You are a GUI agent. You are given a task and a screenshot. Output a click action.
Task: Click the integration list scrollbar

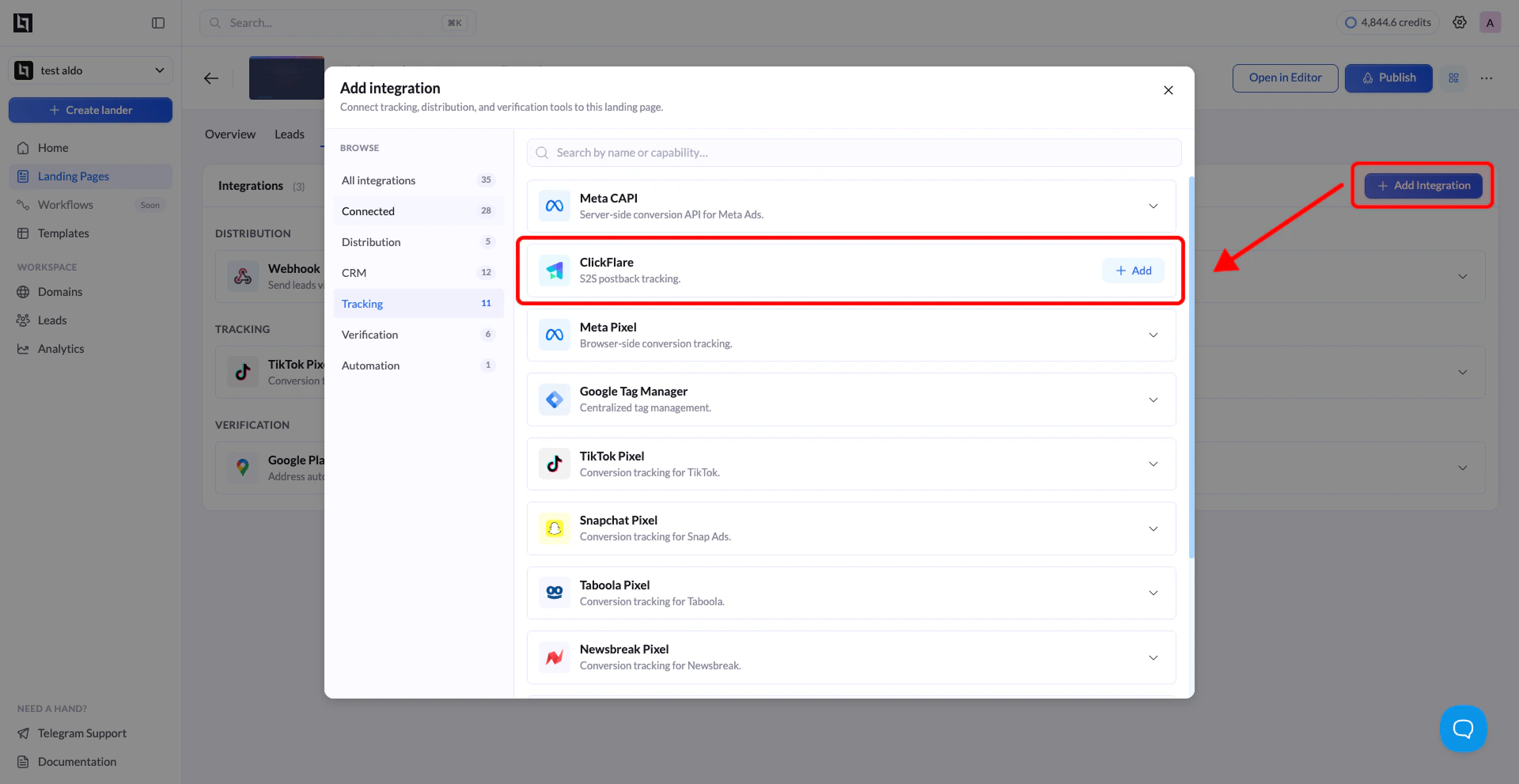(x=1191, y=367)
